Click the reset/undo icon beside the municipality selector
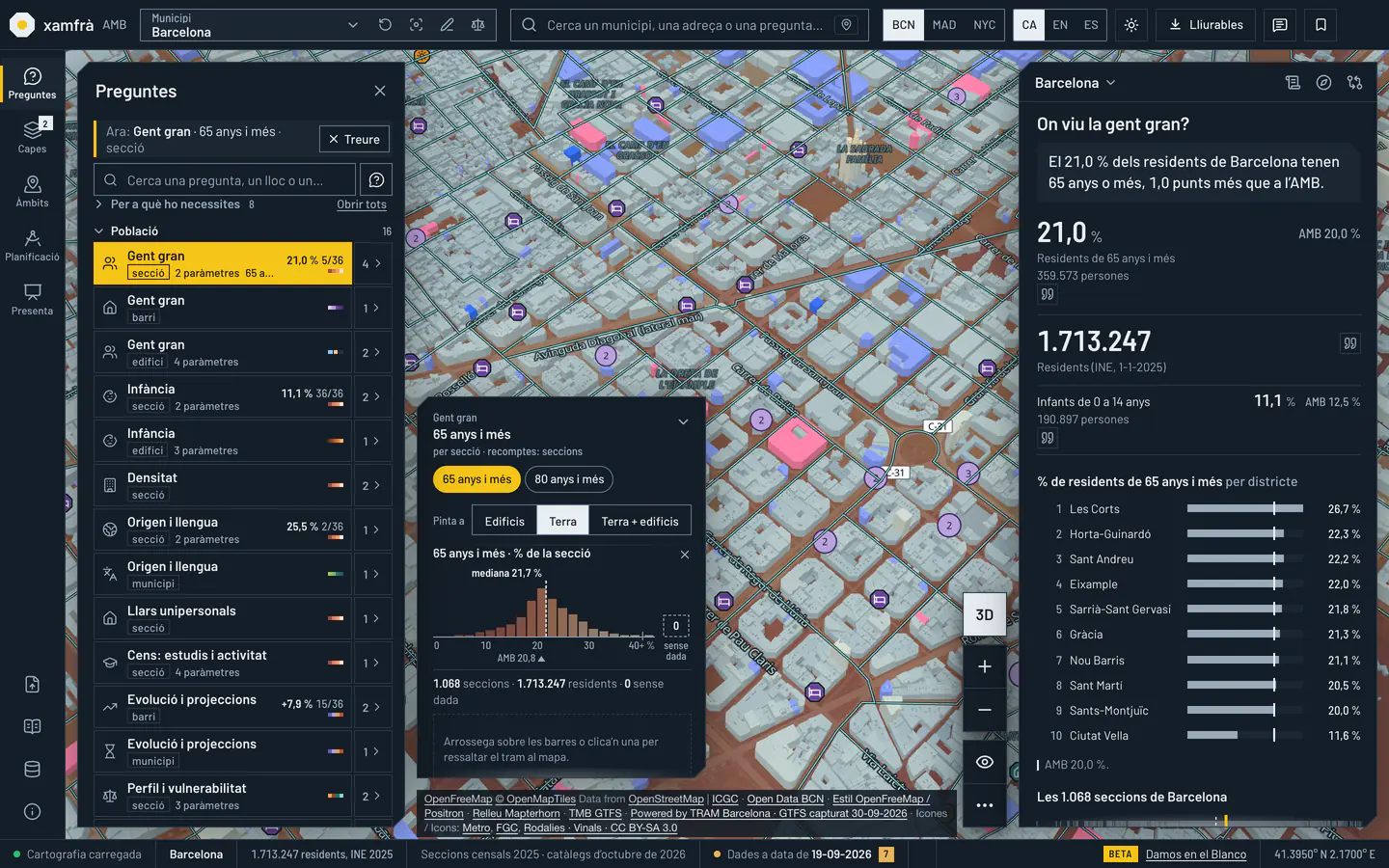 pyautogui.click(x=385, y=25)
